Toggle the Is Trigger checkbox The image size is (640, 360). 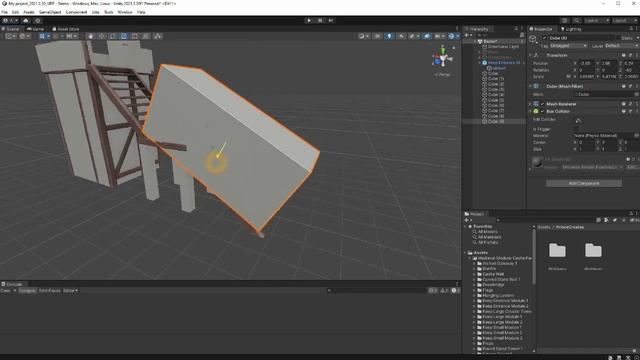pyautogui.click(x=576, y=129)
